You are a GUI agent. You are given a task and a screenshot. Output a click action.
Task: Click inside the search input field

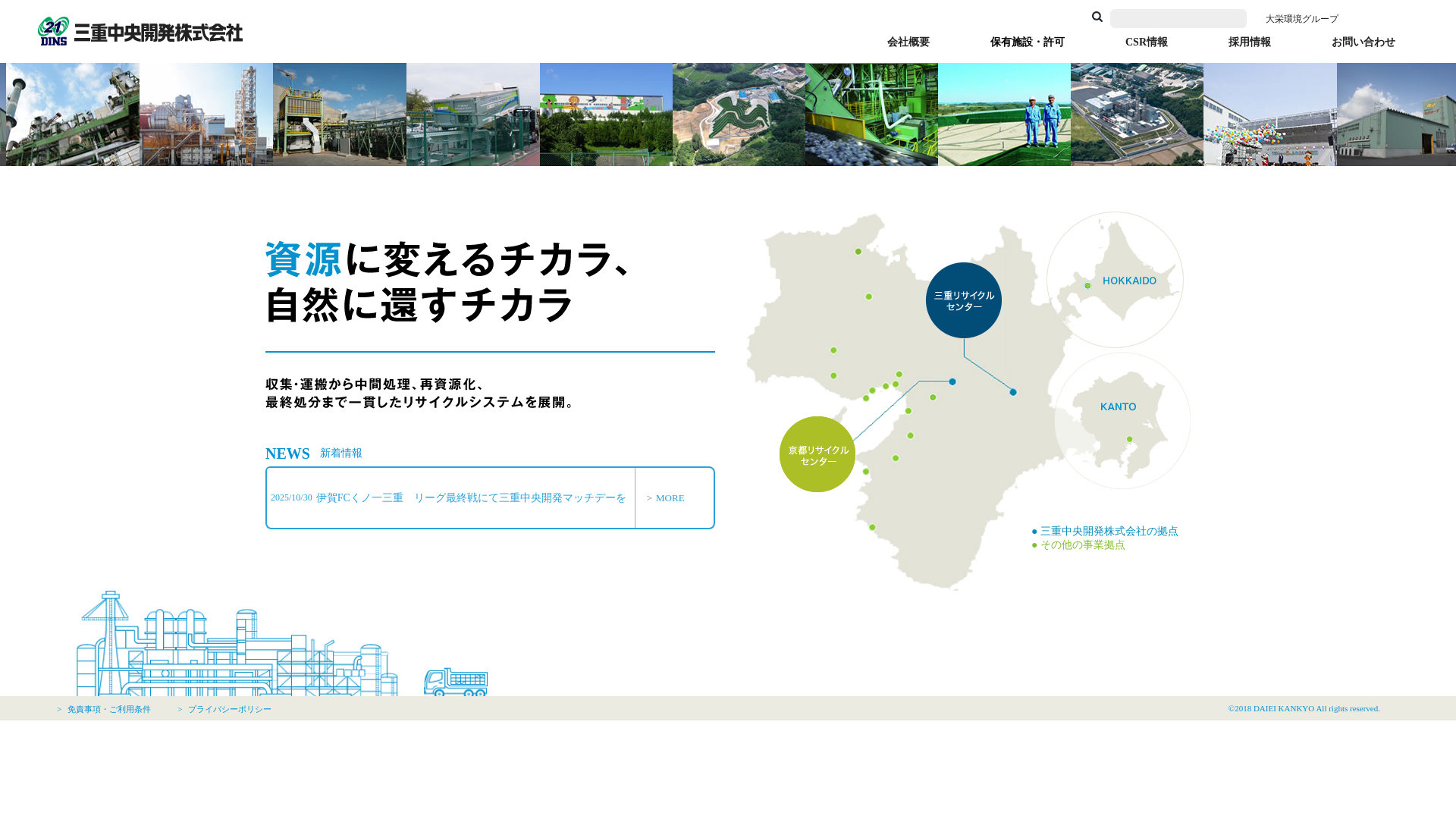(1178, 17)
